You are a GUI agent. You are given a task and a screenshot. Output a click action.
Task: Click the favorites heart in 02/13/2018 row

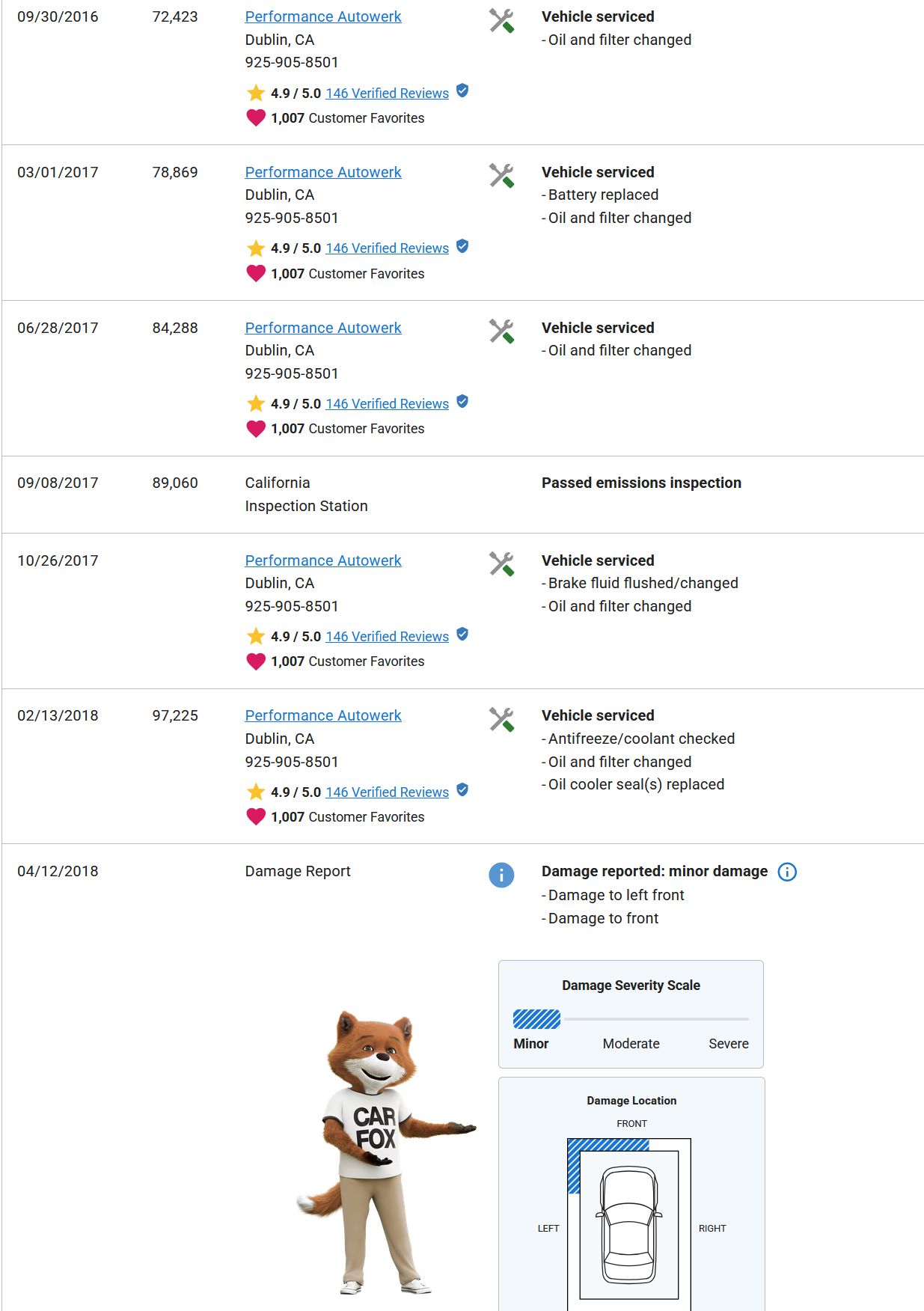coord(256,817)
